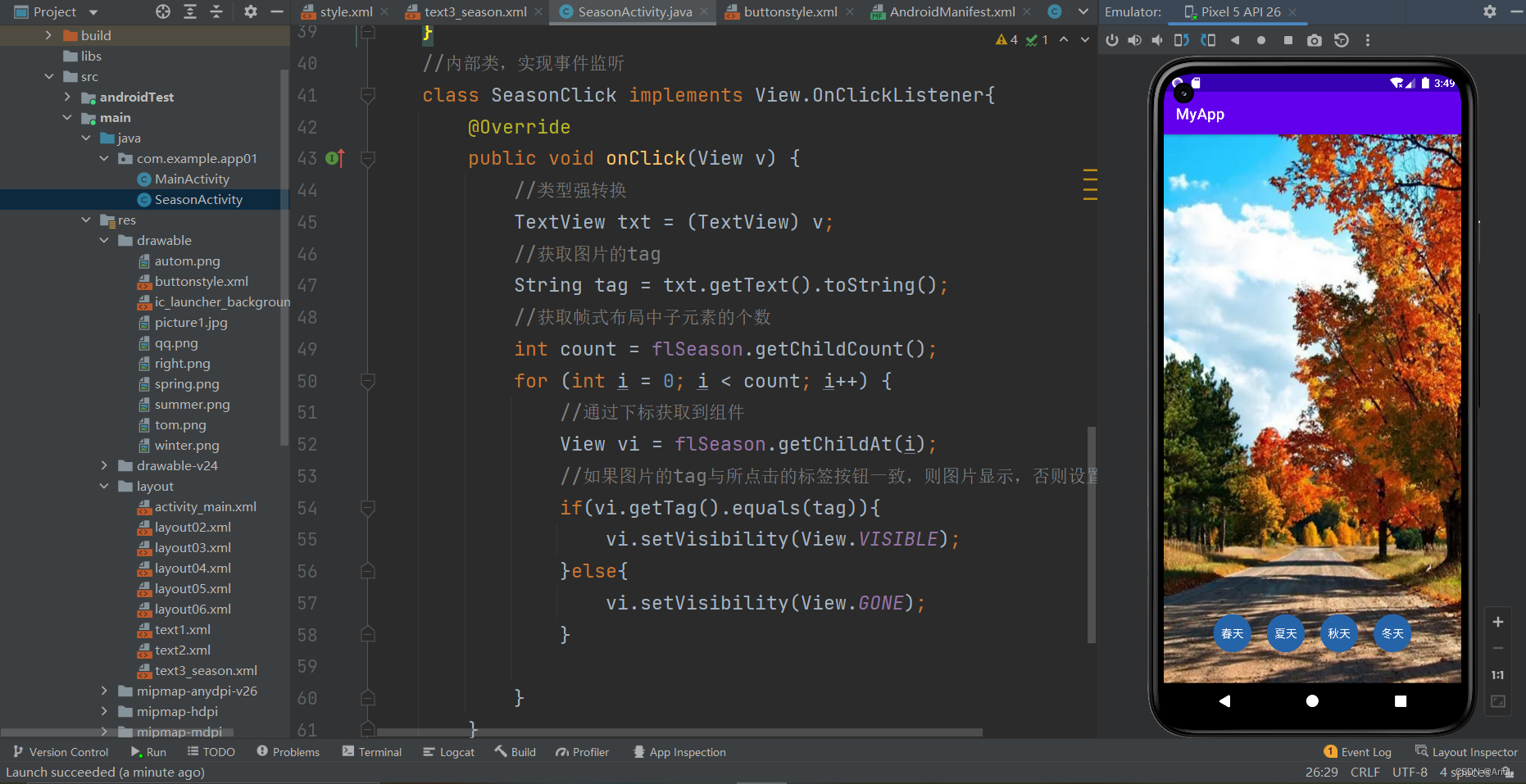Image resolution: width=1526 pixels, height=784 pixels.
Task: Expand the mipmap-hdpi folder
Action: 104,711
